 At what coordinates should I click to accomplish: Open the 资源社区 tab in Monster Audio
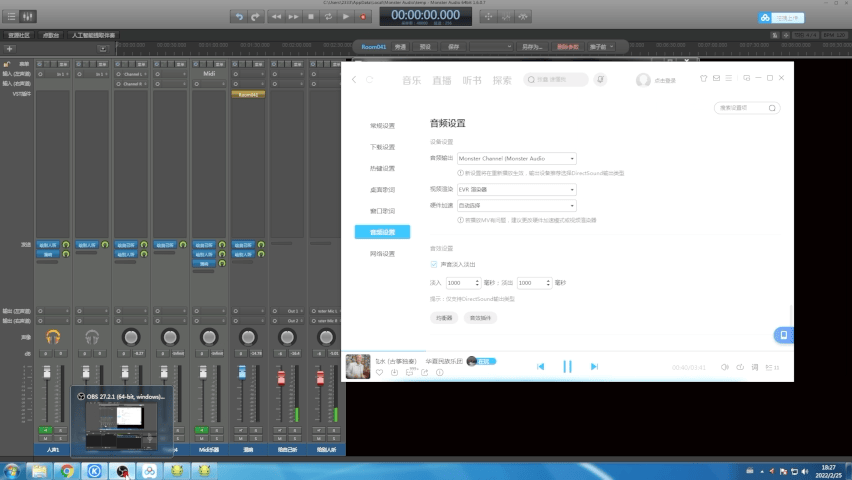coord(19,35)
